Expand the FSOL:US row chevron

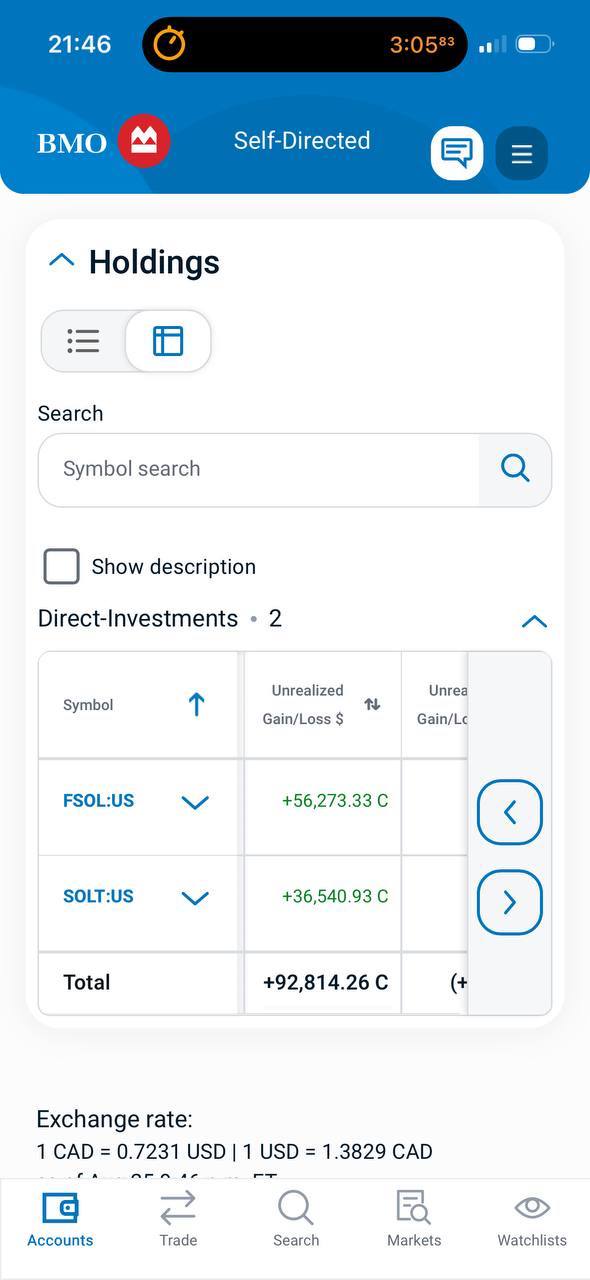[x=195, y=802]
